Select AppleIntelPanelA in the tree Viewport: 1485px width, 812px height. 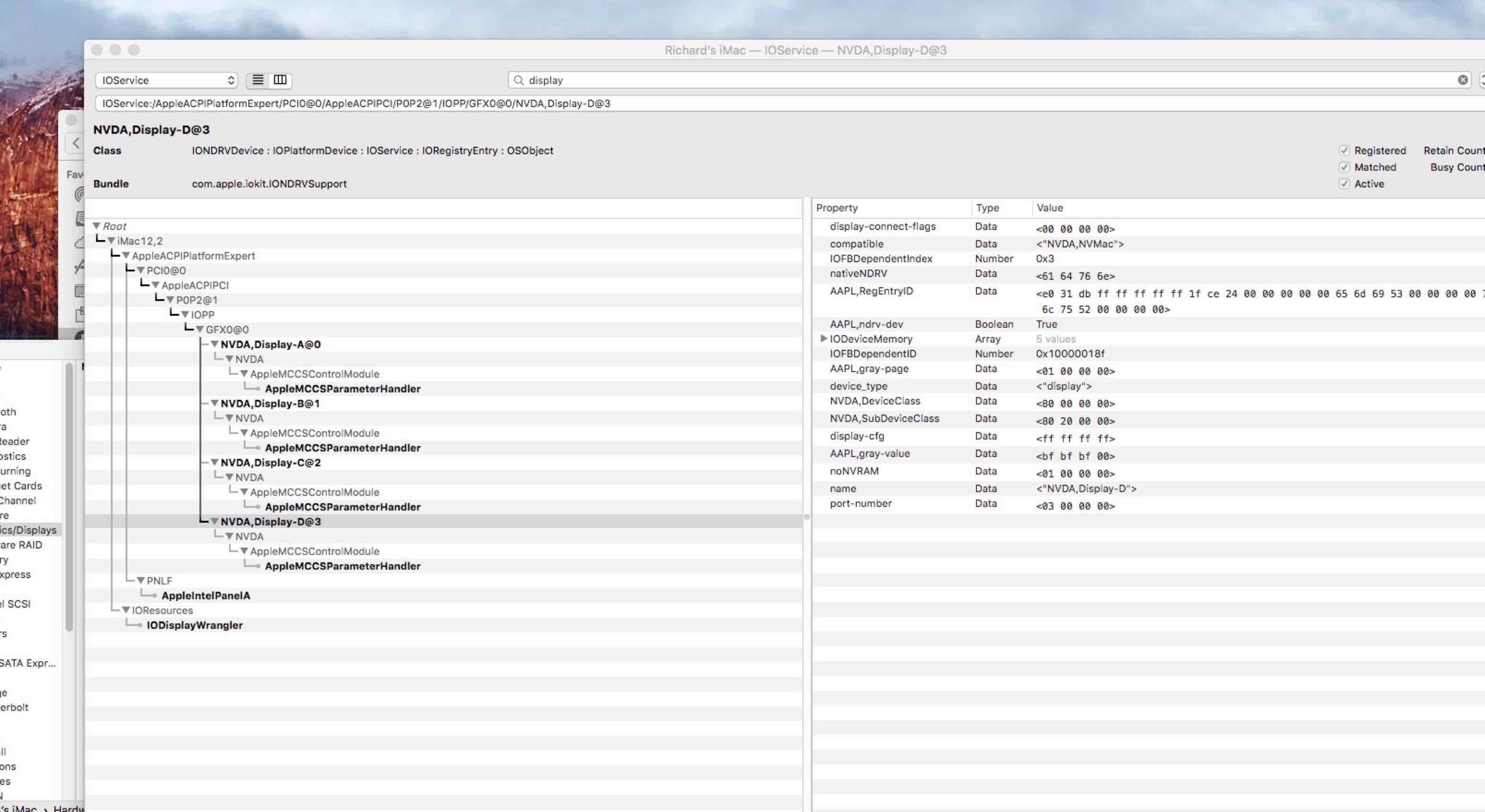(x=205, y=596)
